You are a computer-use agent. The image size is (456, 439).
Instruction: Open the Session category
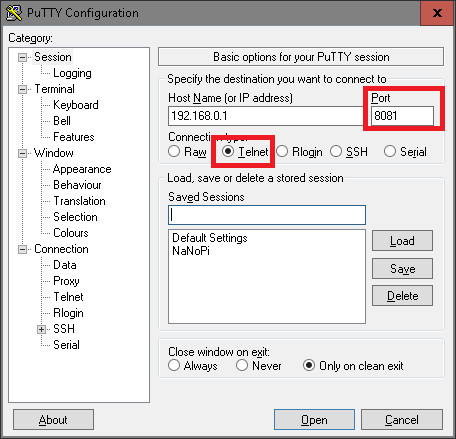coord(53,57)
